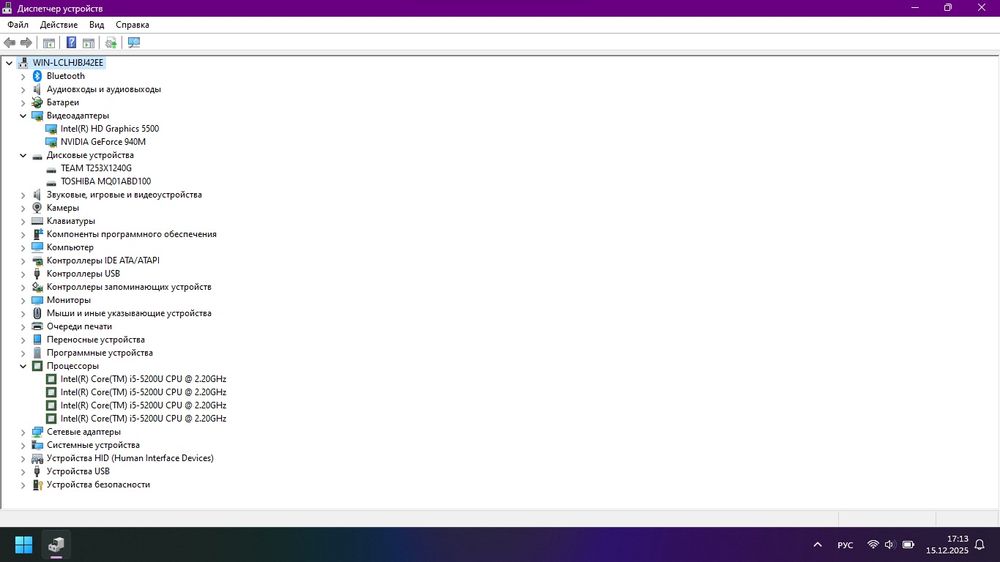Select the Intel(R) HD Graphics 5500 device
Image resolution: width=1000 pixels, height=562 pixels.
click(110, 129)
